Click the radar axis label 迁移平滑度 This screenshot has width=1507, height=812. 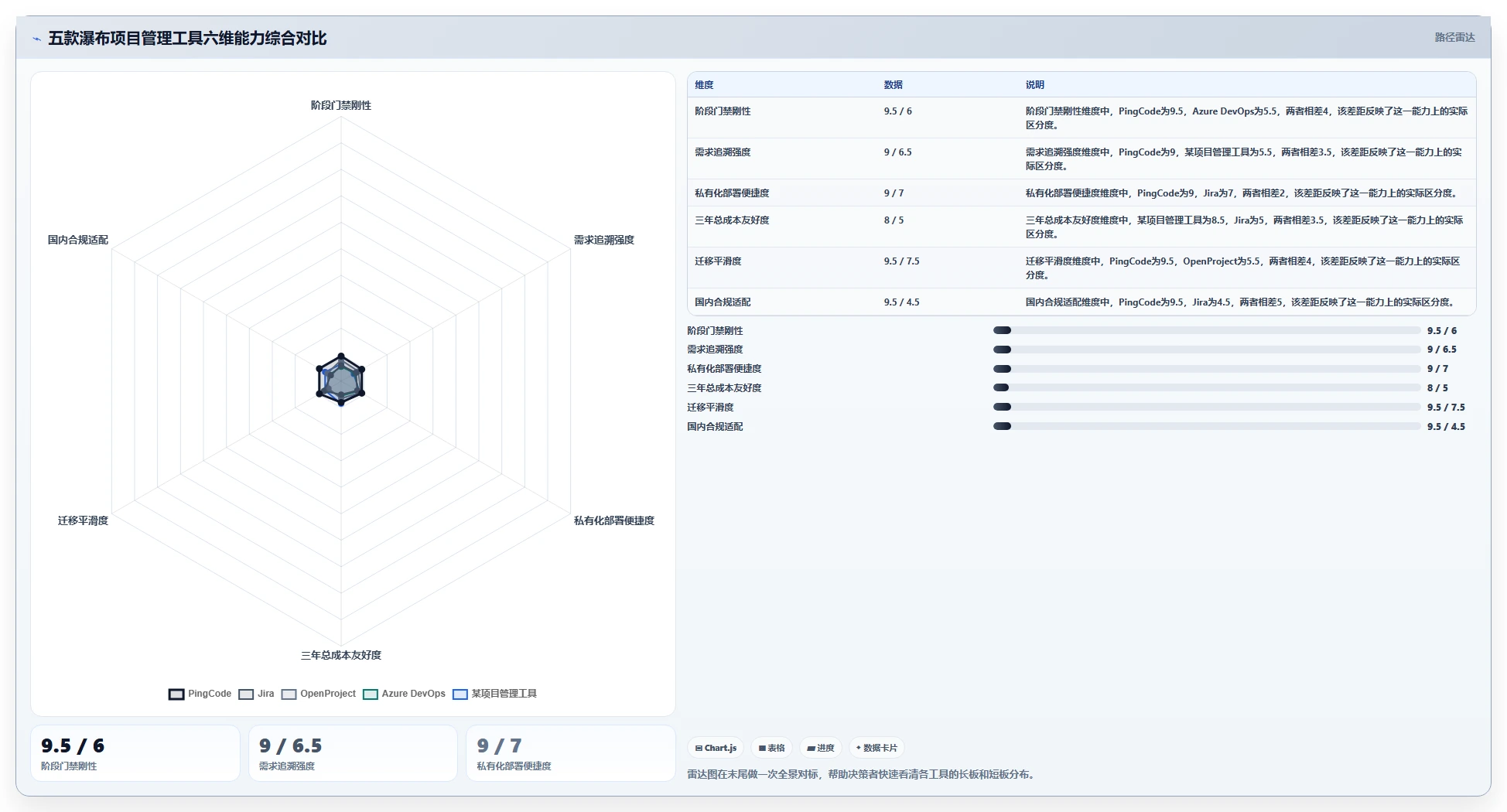pos(83,520)
